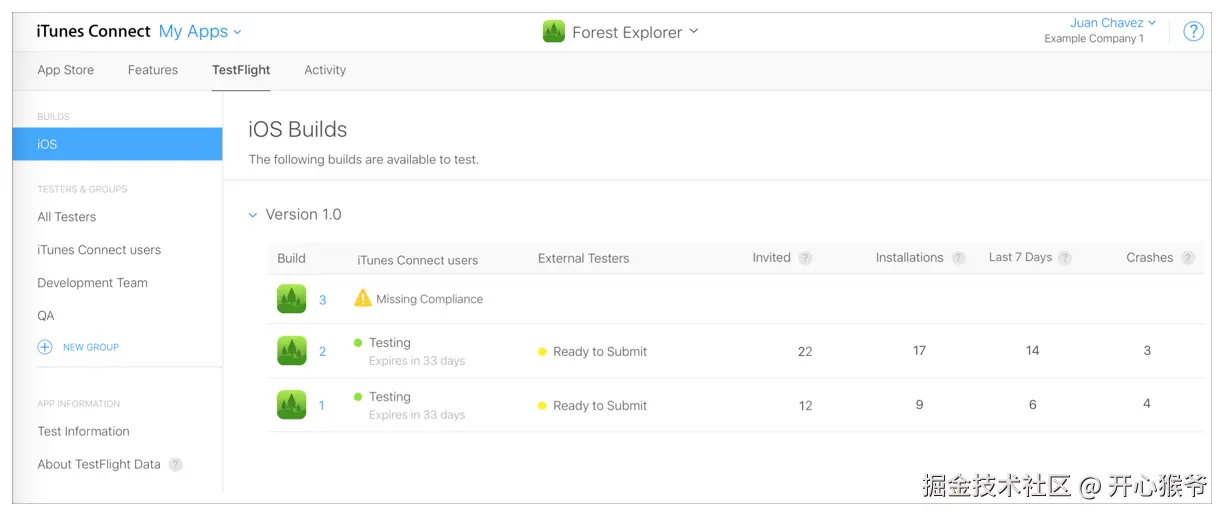This screenshot has height=516, width=1224.
Task: Open iTunes Connect users in the sidebar
Action: [x=99, y=250]
